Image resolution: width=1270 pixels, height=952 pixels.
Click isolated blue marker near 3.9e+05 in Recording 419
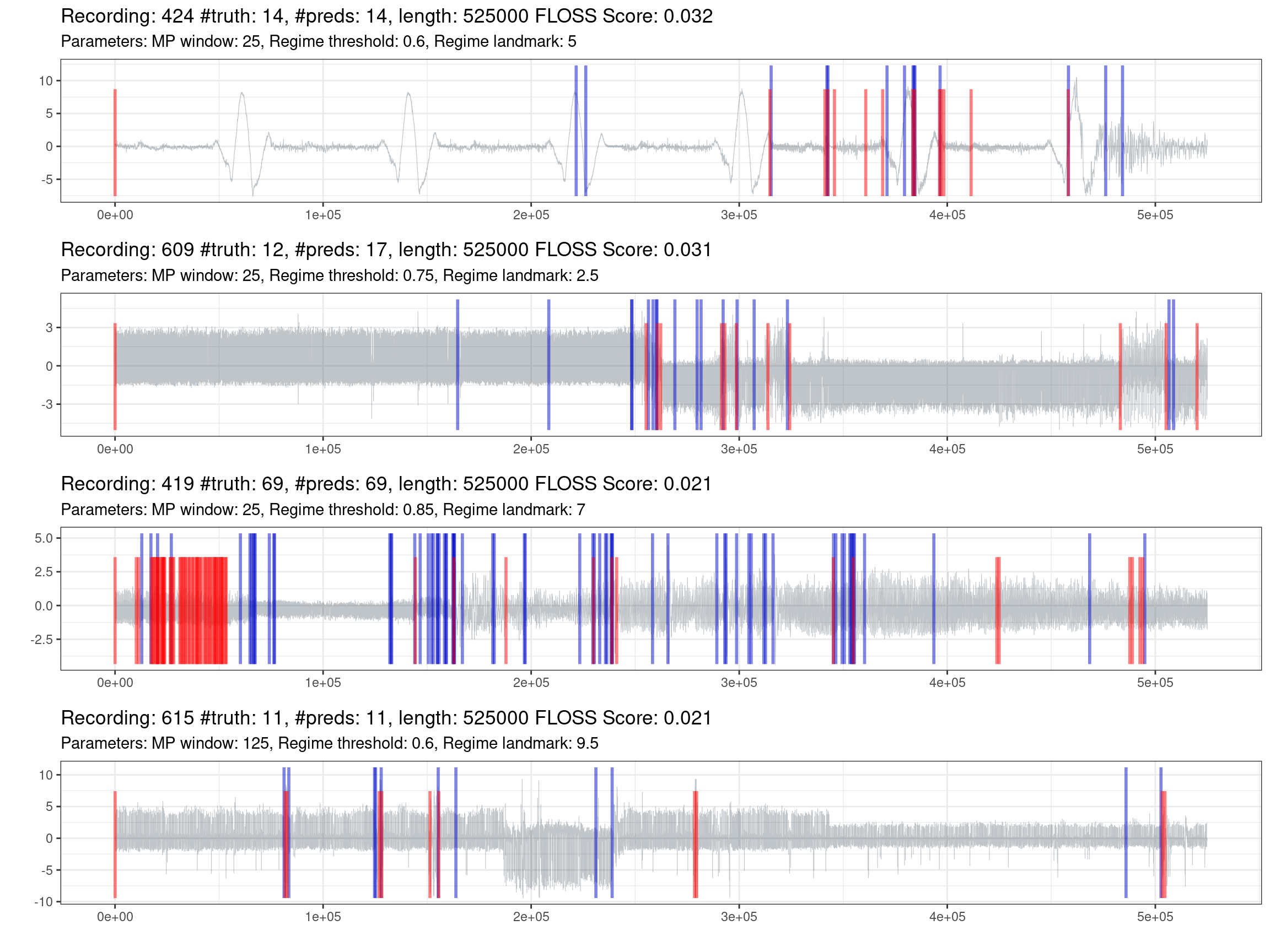[x=934, y=599]
